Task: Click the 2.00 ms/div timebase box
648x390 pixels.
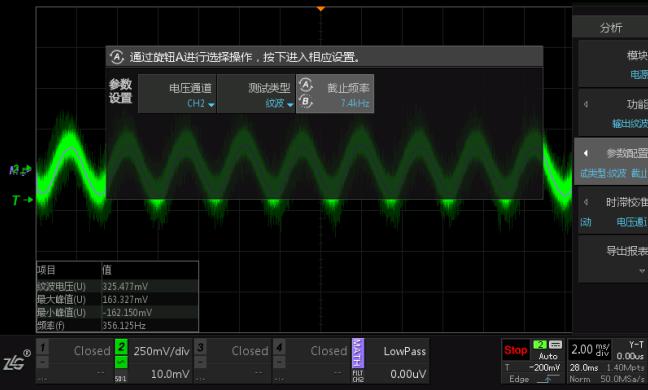Action: (x=590, y=350)
